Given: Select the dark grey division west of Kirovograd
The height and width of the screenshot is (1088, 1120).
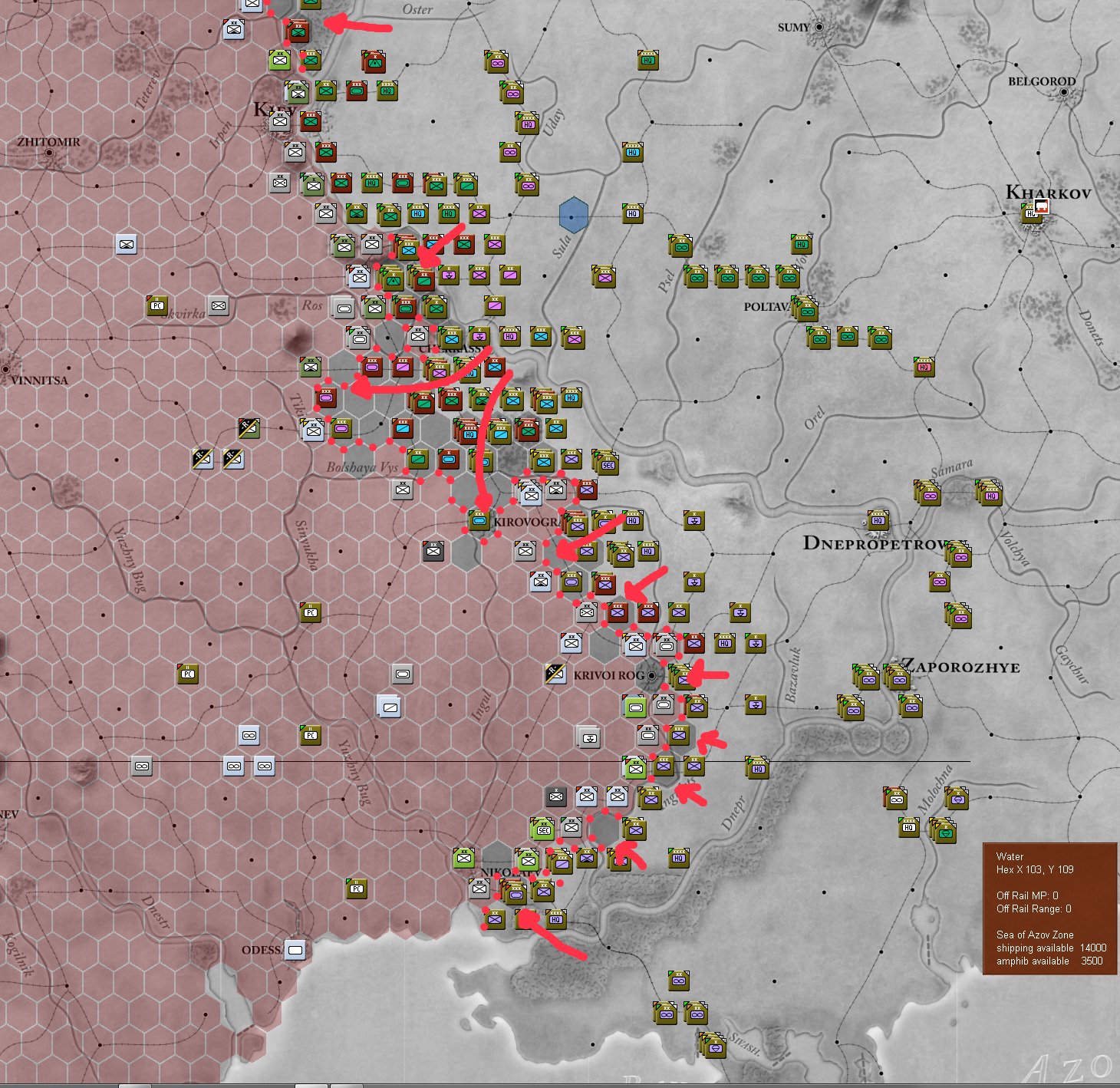Looking at the screenshot, I should pos(433,550).
